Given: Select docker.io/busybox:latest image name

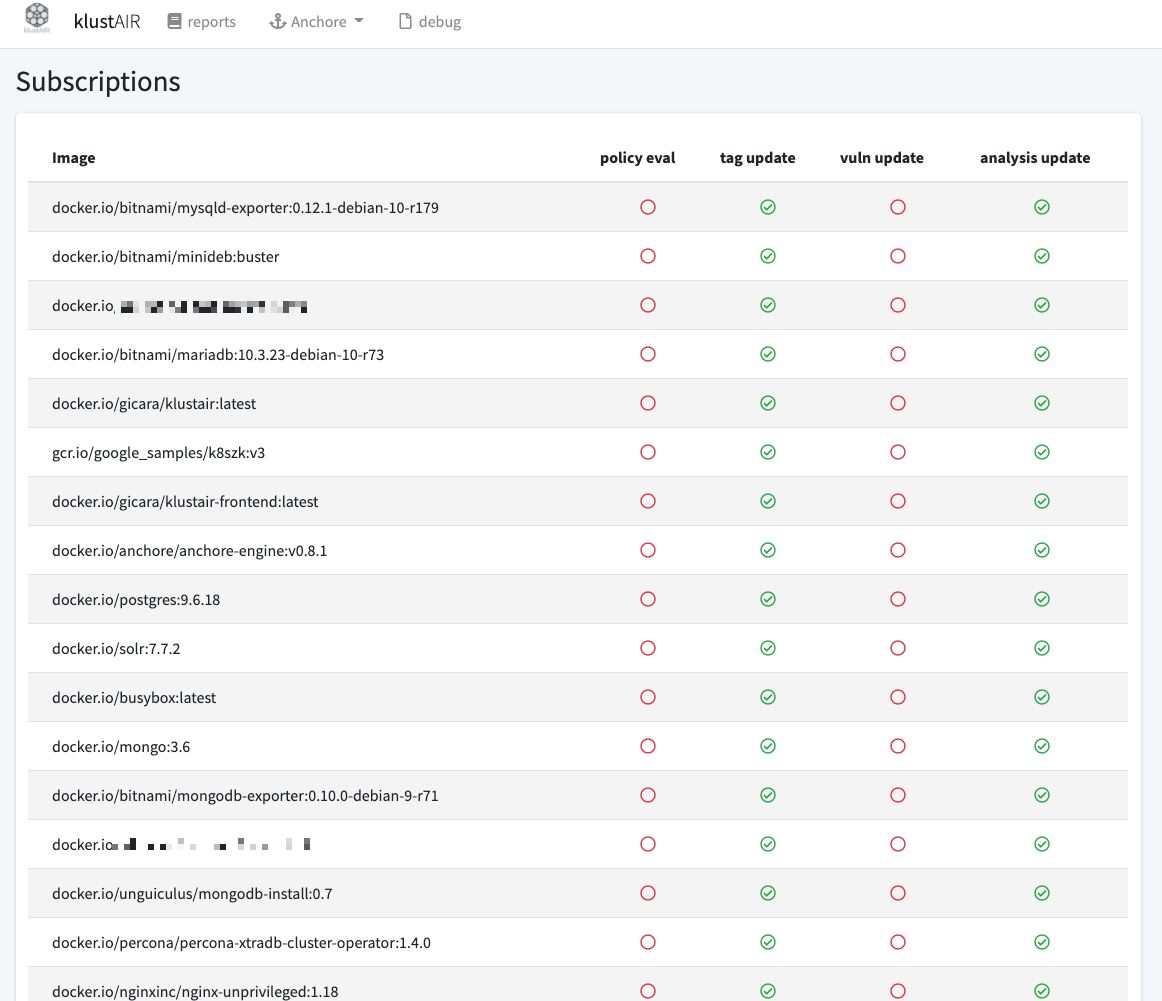Looking at the screenshot, I should coord(133,697).
